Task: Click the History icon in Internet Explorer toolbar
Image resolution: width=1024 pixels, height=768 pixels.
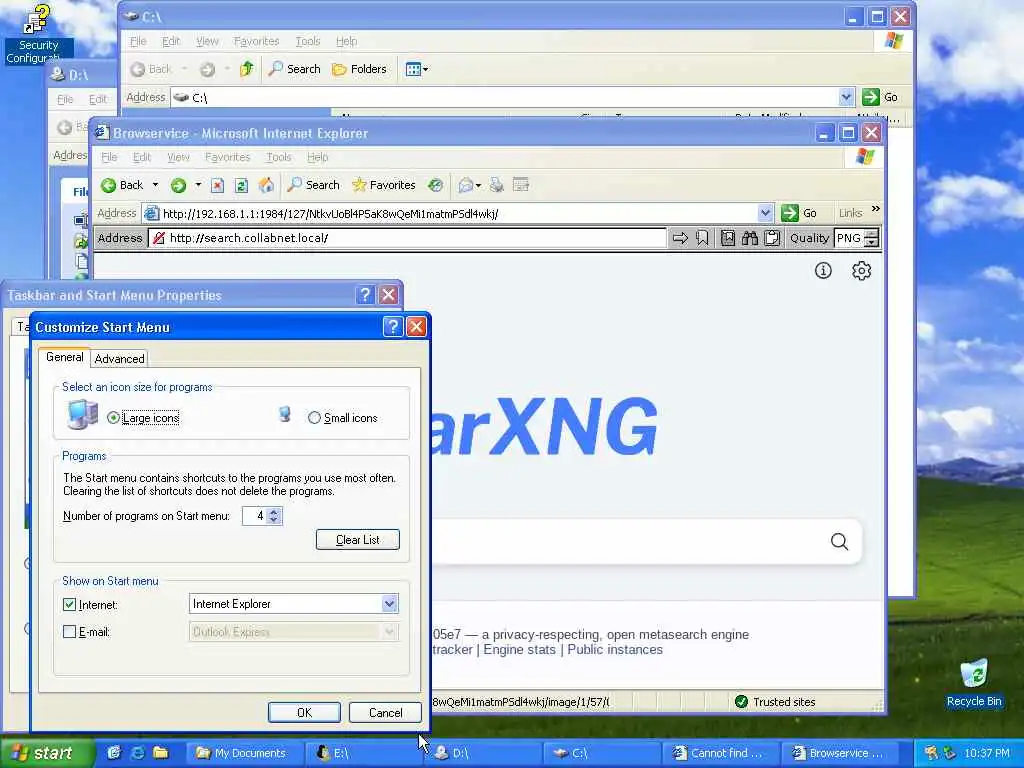Action: (435, 185)
